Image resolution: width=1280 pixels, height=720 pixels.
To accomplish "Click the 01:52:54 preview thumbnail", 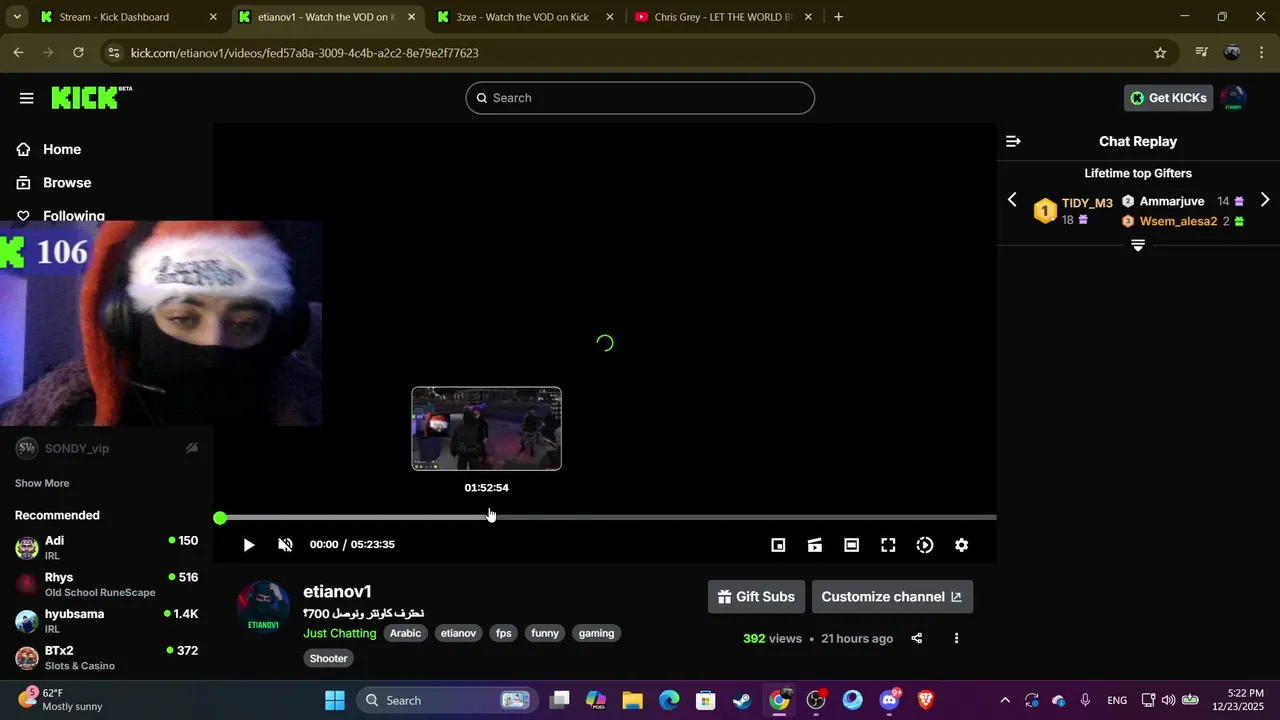I will tap(487, 428).
